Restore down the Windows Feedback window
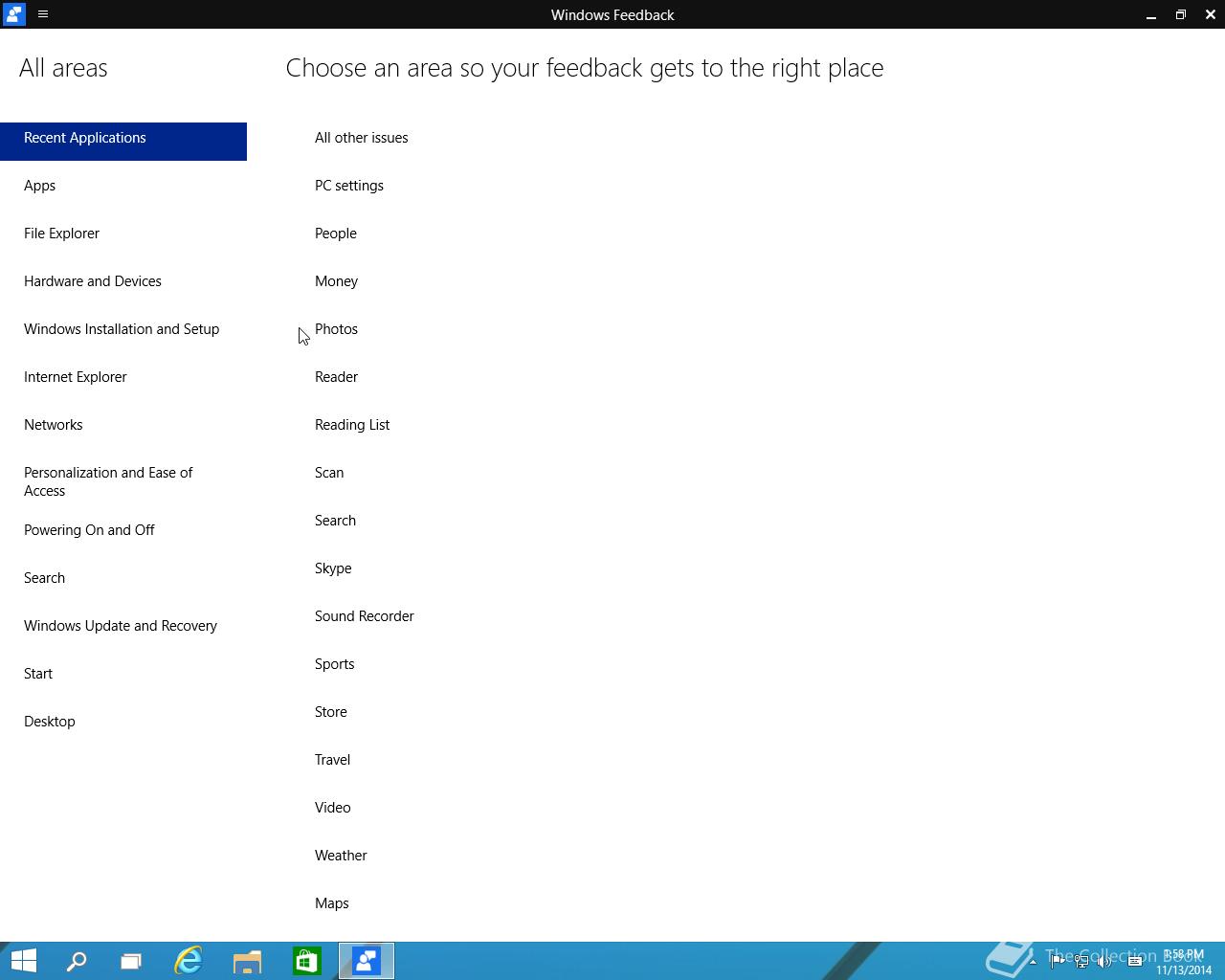 point(1181,14)
